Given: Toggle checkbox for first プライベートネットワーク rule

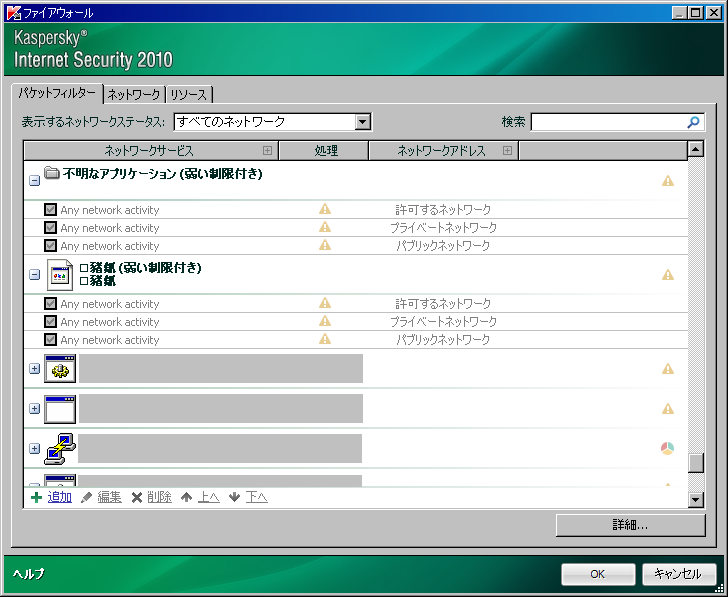Looking at the screenshot, I should tap(51, 228).
